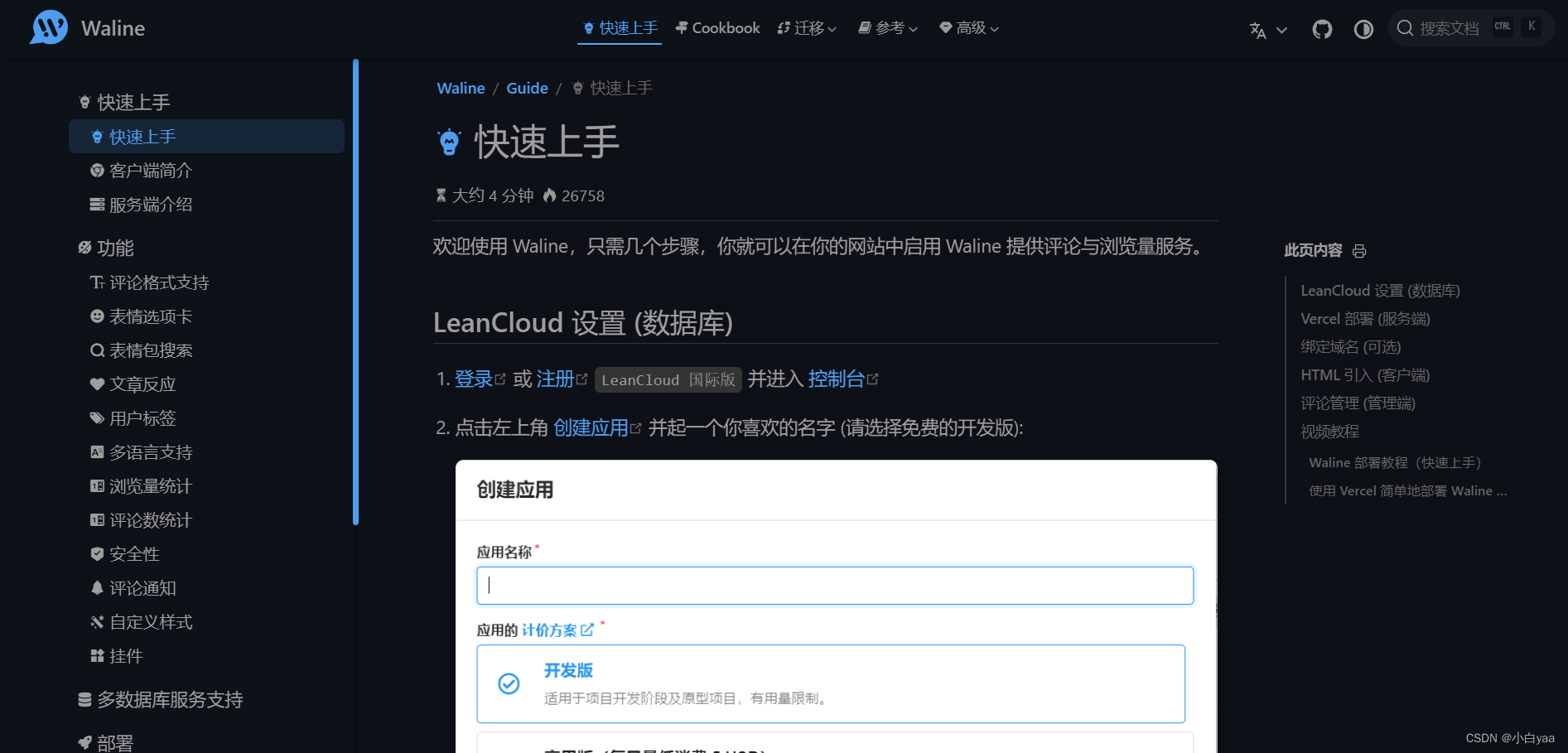Click the bell icon beside 评论通知

[97, 587]
